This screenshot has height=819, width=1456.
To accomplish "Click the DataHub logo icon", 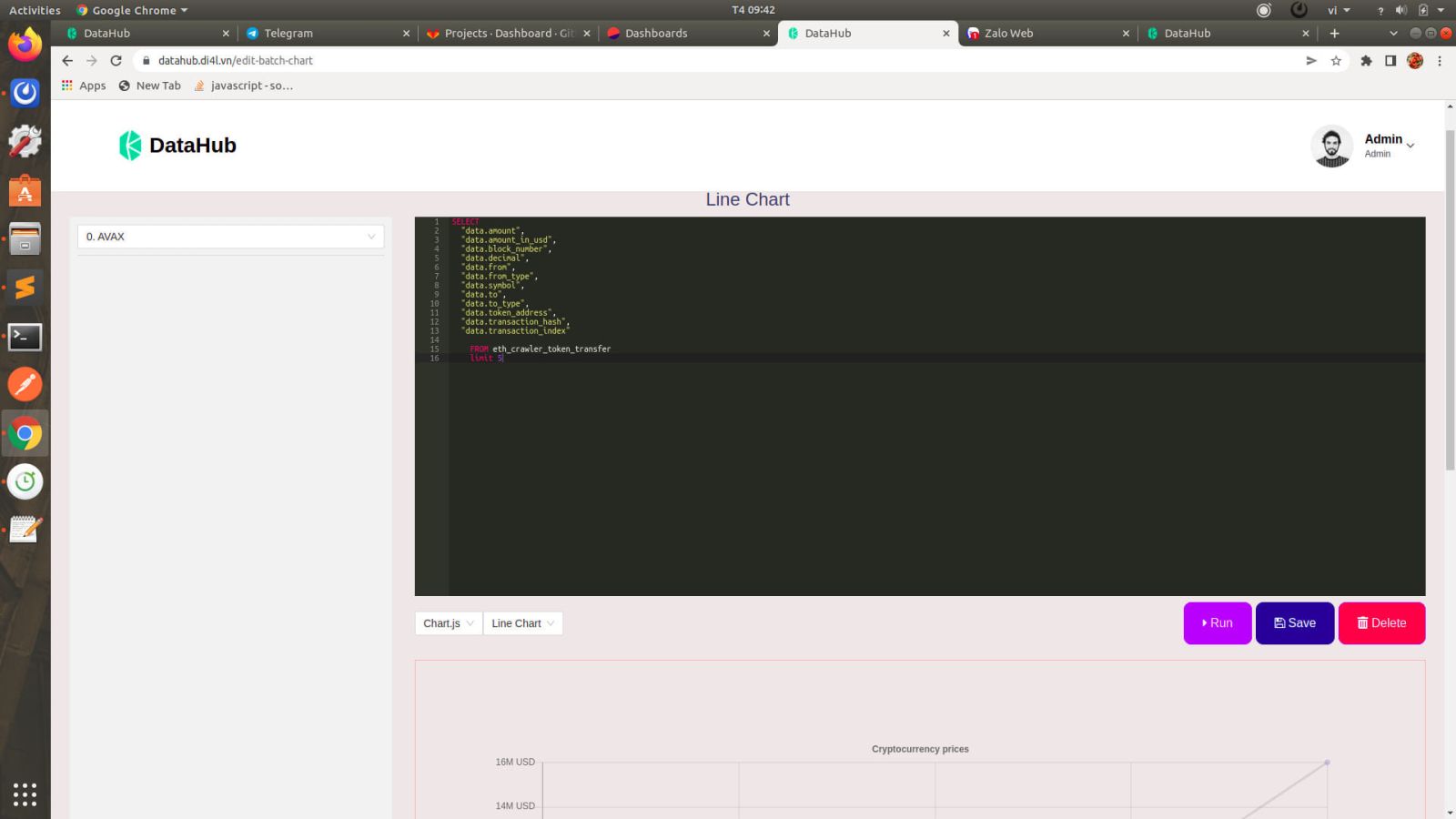I will click(130, 146).
